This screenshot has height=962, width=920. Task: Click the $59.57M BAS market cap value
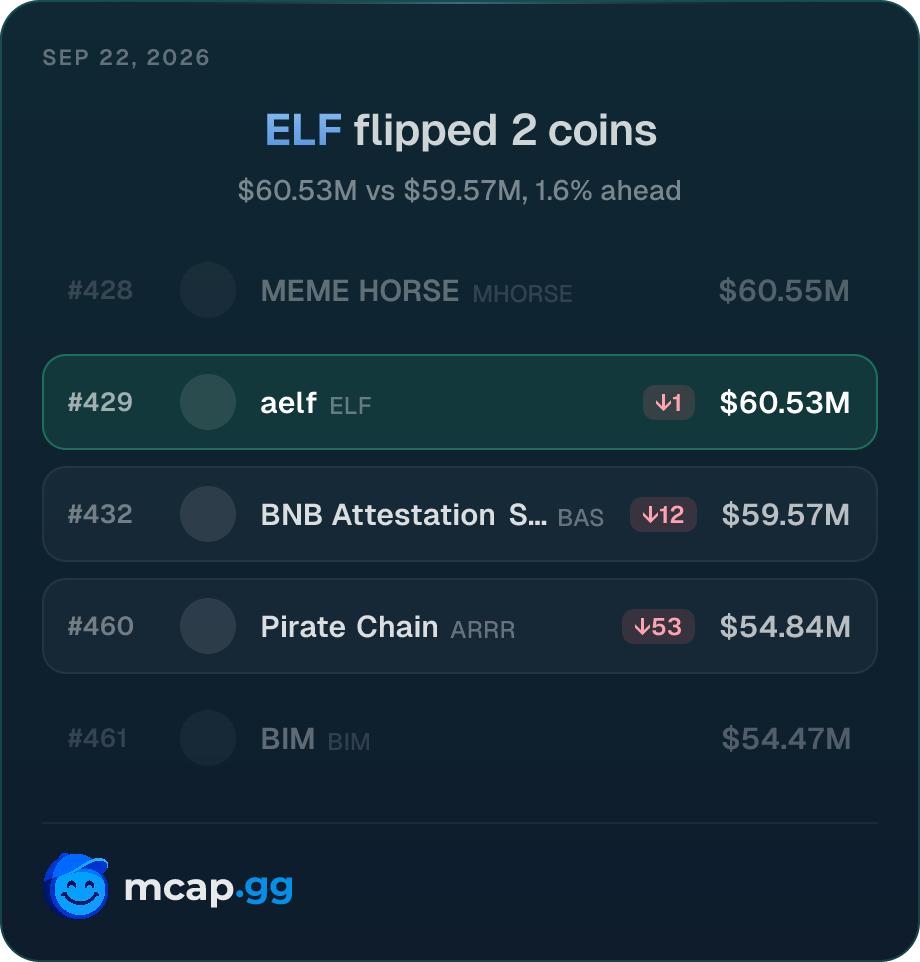(x=786, y=515)
